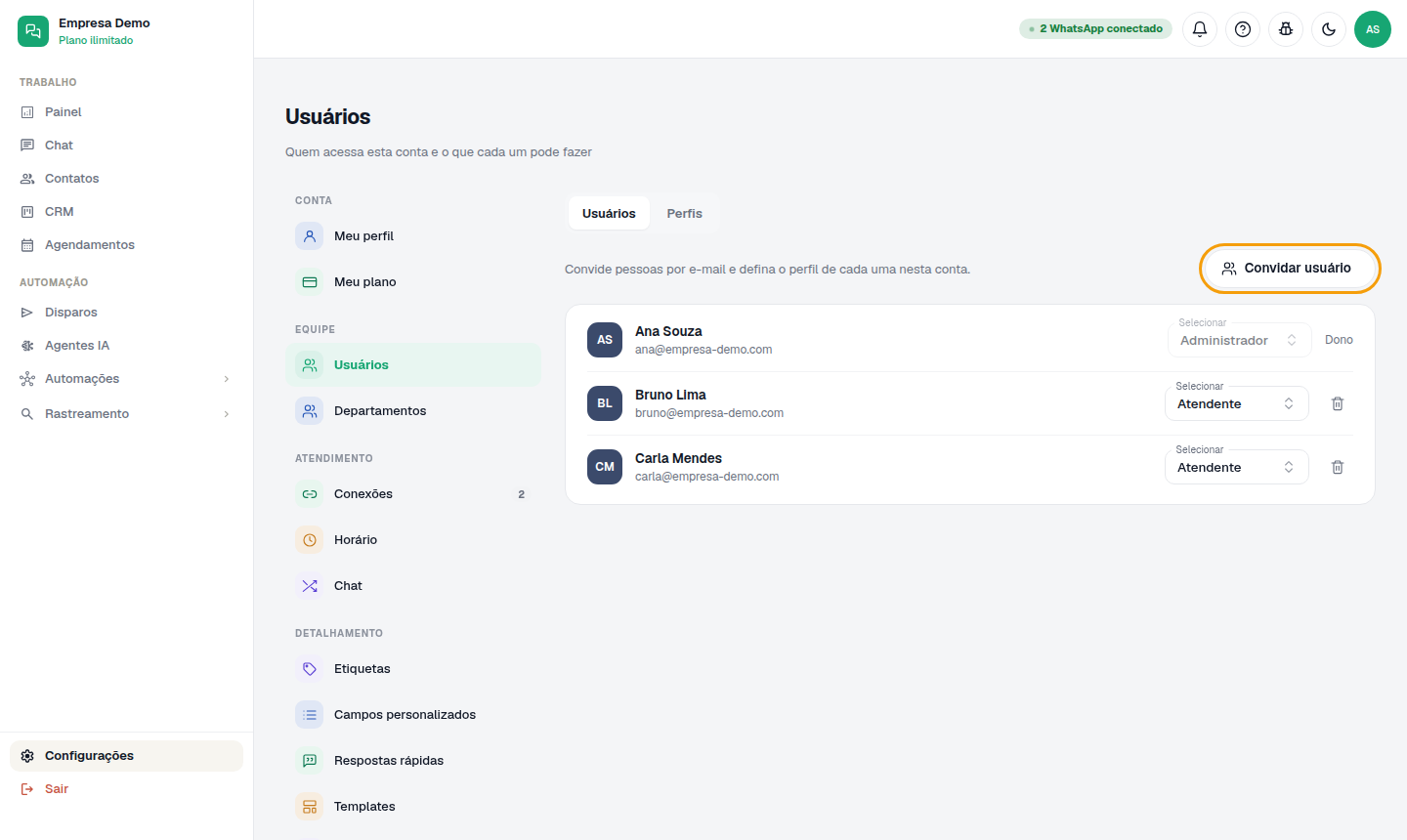Click the Convidar usuário button
Image resolution: width=1407 pixels, height=840 pixels.
click(x=1289, y=269)
